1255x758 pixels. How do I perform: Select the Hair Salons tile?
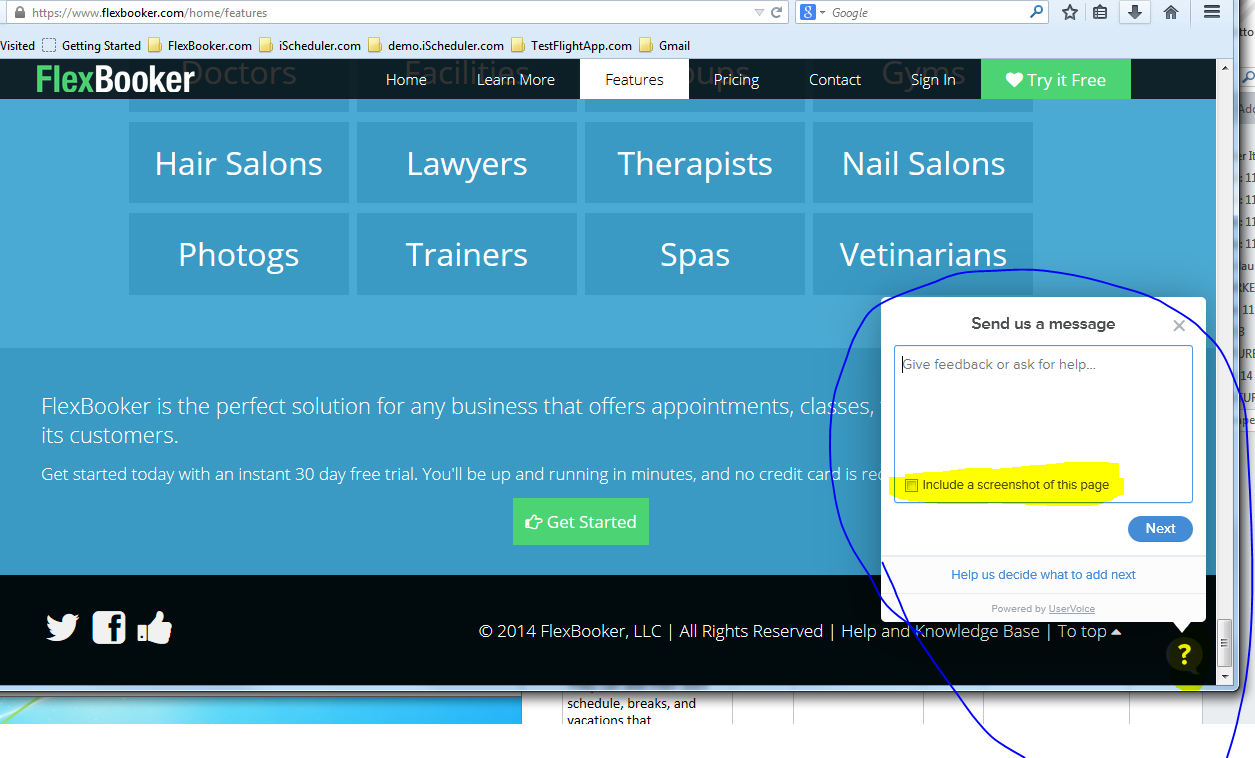point(239,163)
